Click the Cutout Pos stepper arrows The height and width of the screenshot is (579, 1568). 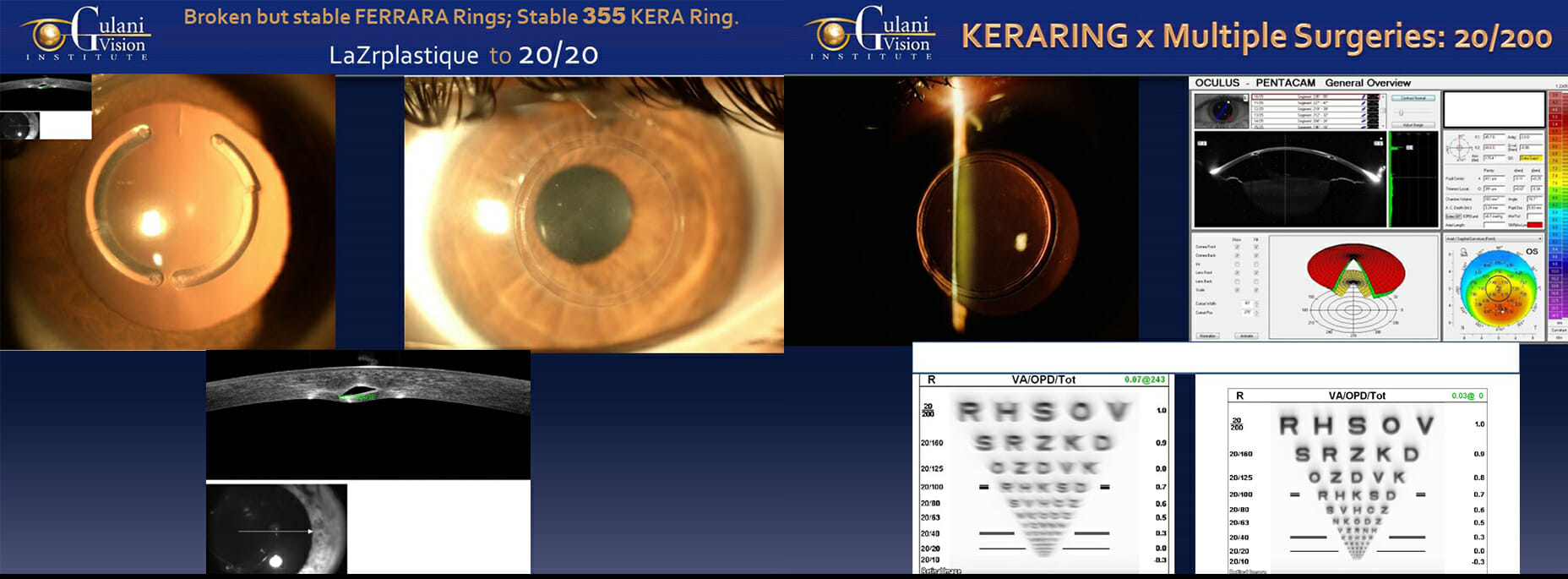coord(1257,313)
